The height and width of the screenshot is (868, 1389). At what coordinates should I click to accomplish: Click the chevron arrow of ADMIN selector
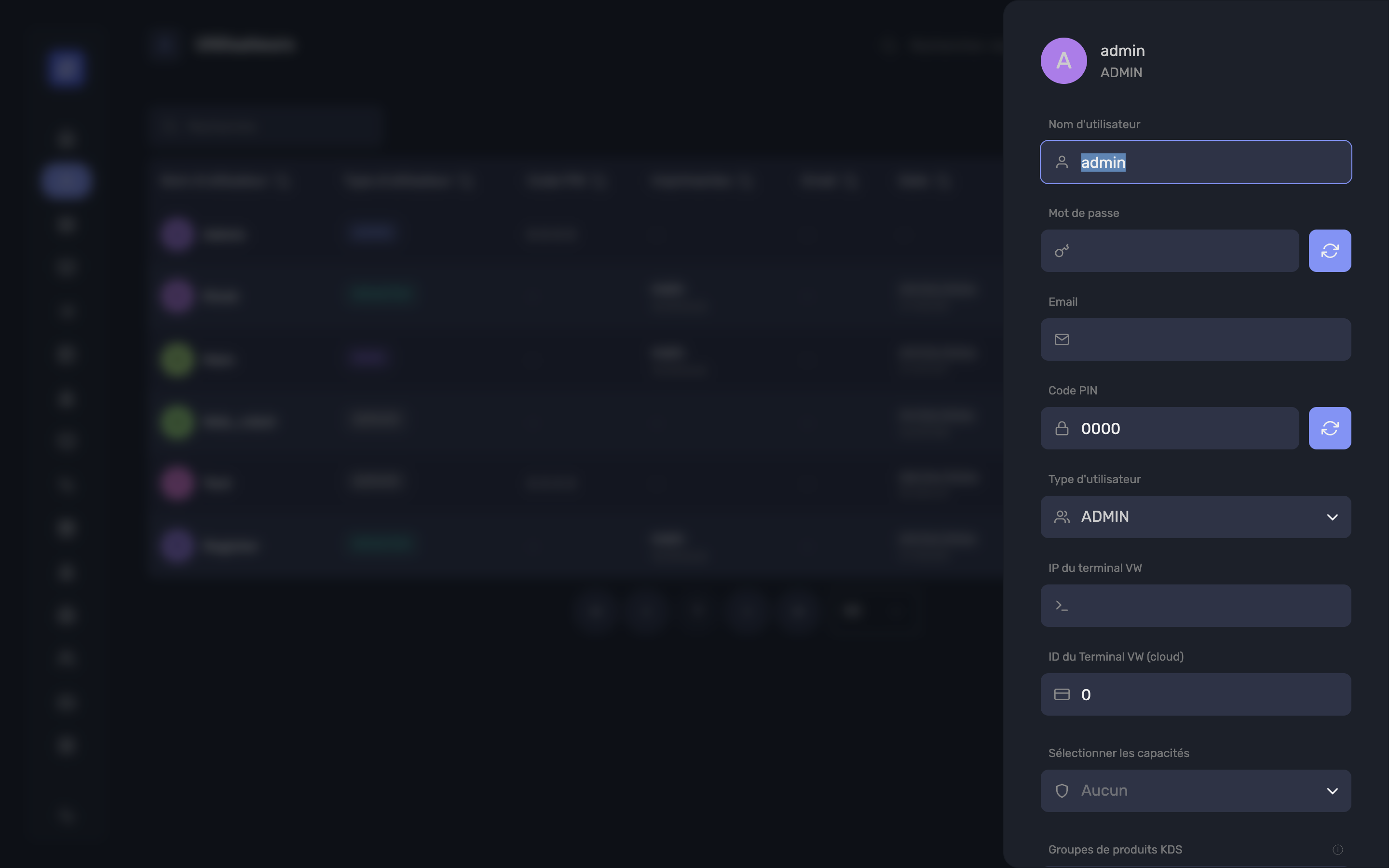[x=1332, y=517]
